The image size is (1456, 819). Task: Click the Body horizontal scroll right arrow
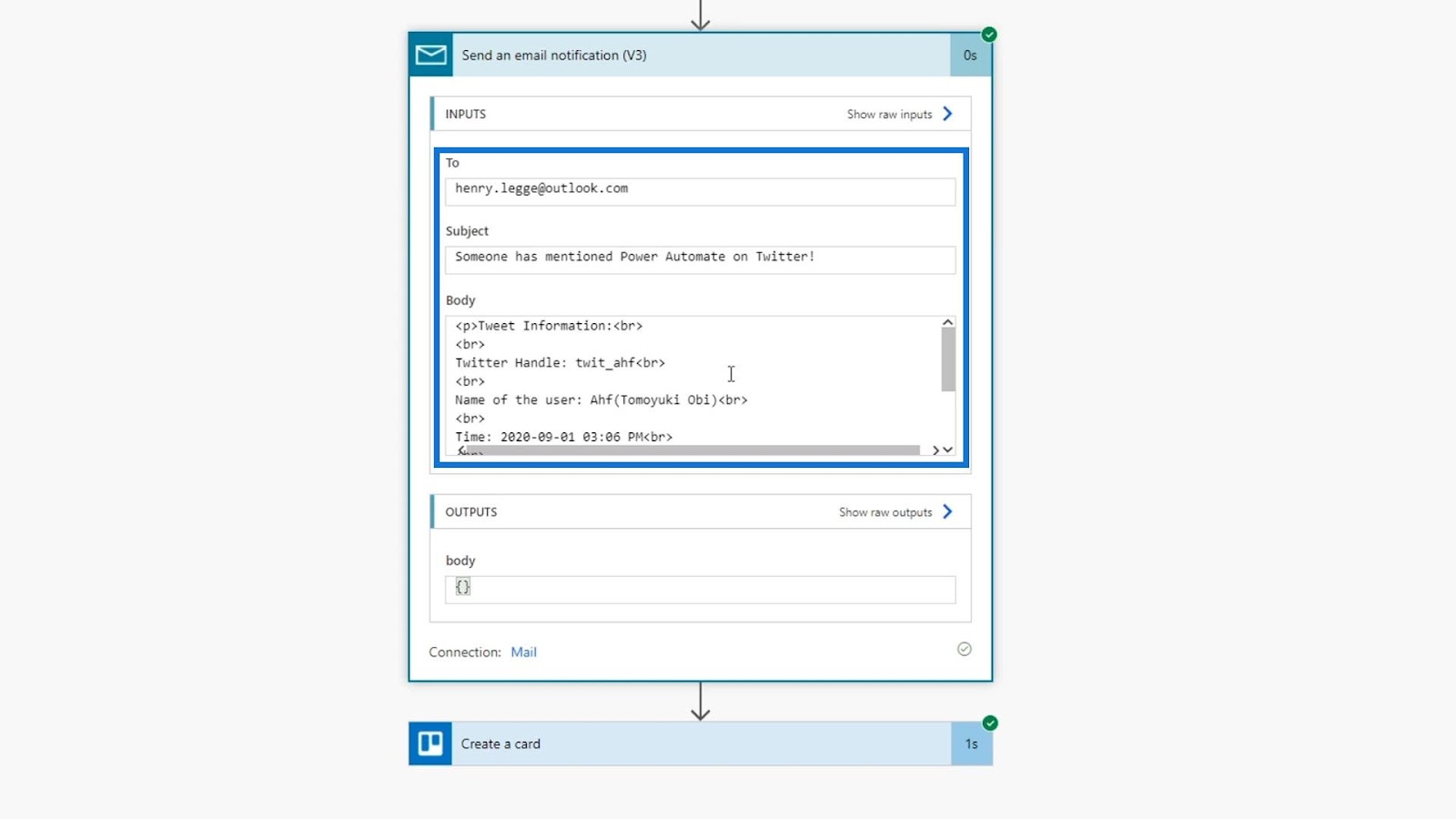pyautogui.click(x=935, y=450)
